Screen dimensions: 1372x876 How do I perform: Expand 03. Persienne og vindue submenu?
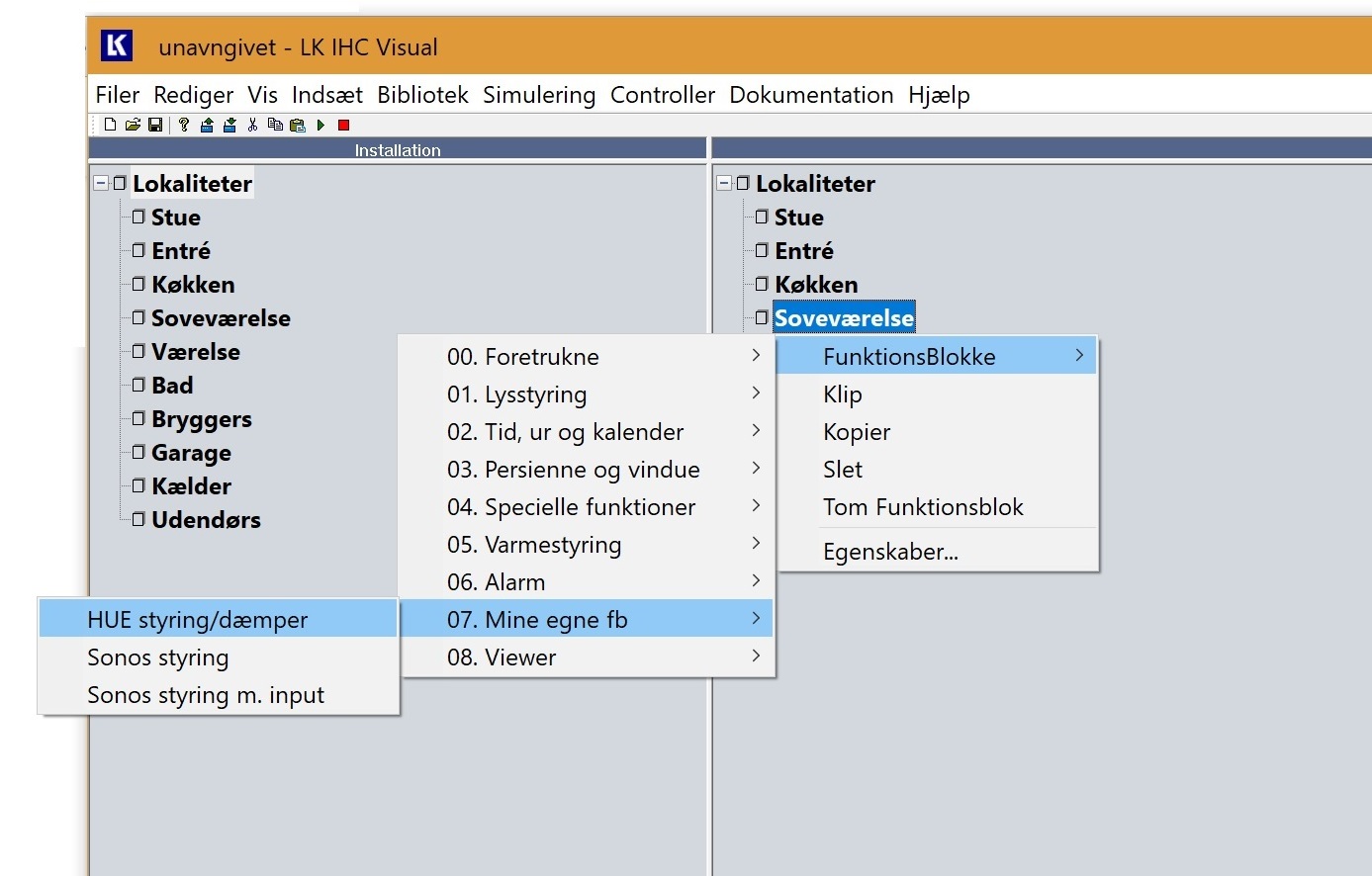[587, 470]
